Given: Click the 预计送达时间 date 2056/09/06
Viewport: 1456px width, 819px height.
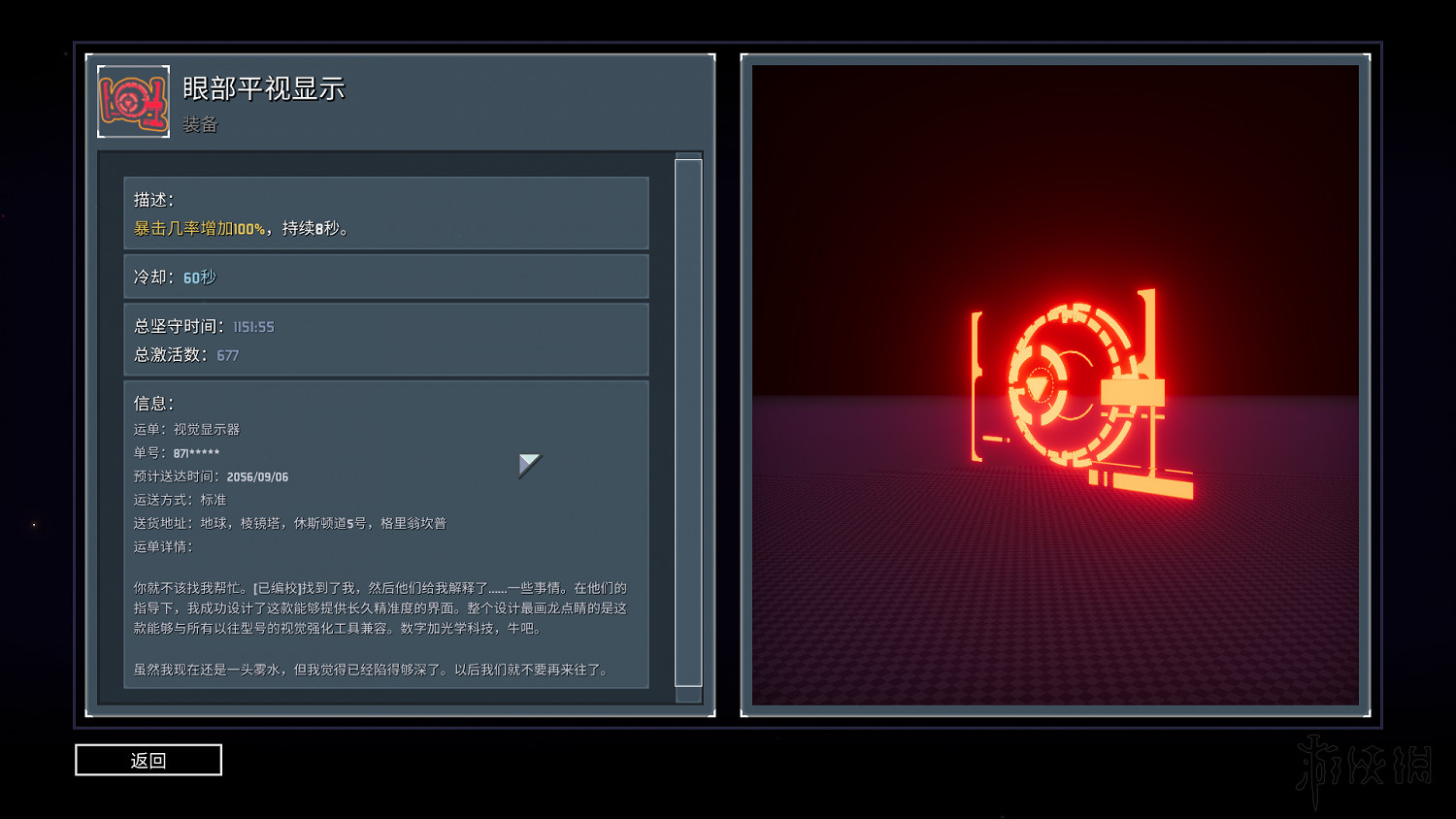Looking at the screenshot, I should tap(256, 476).
